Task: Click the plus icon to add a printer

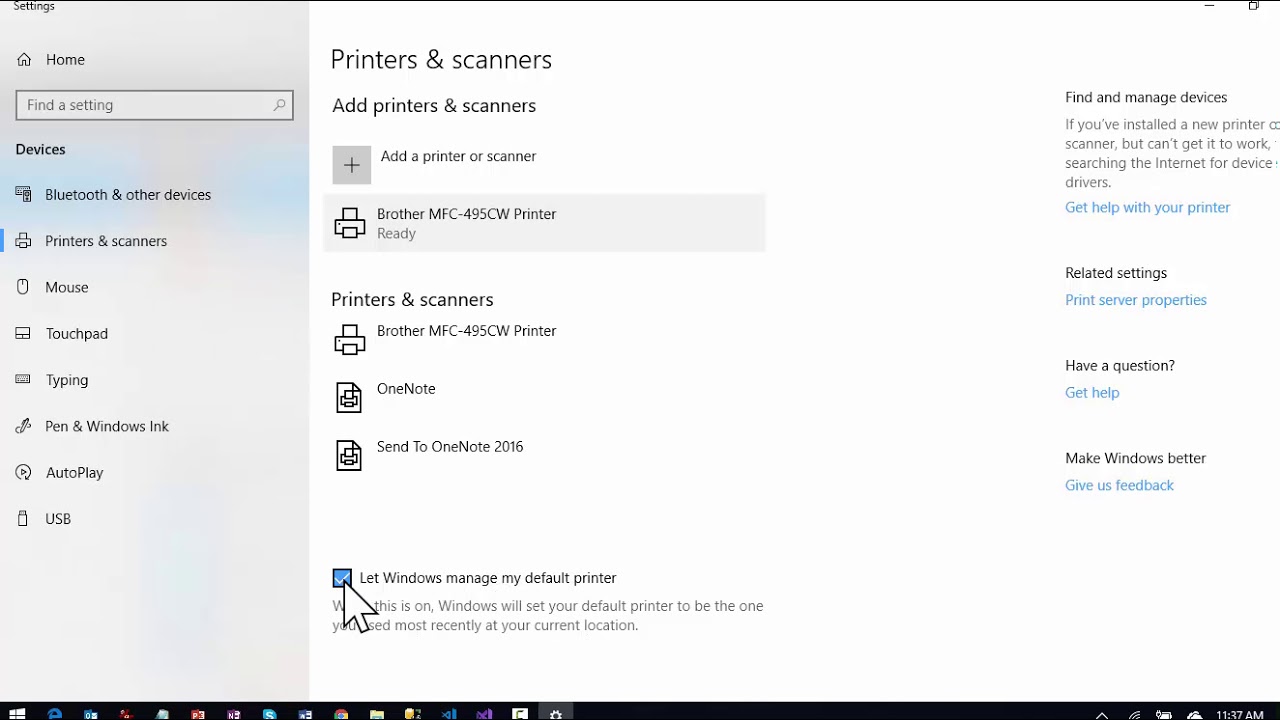Action: click(351, 165)
